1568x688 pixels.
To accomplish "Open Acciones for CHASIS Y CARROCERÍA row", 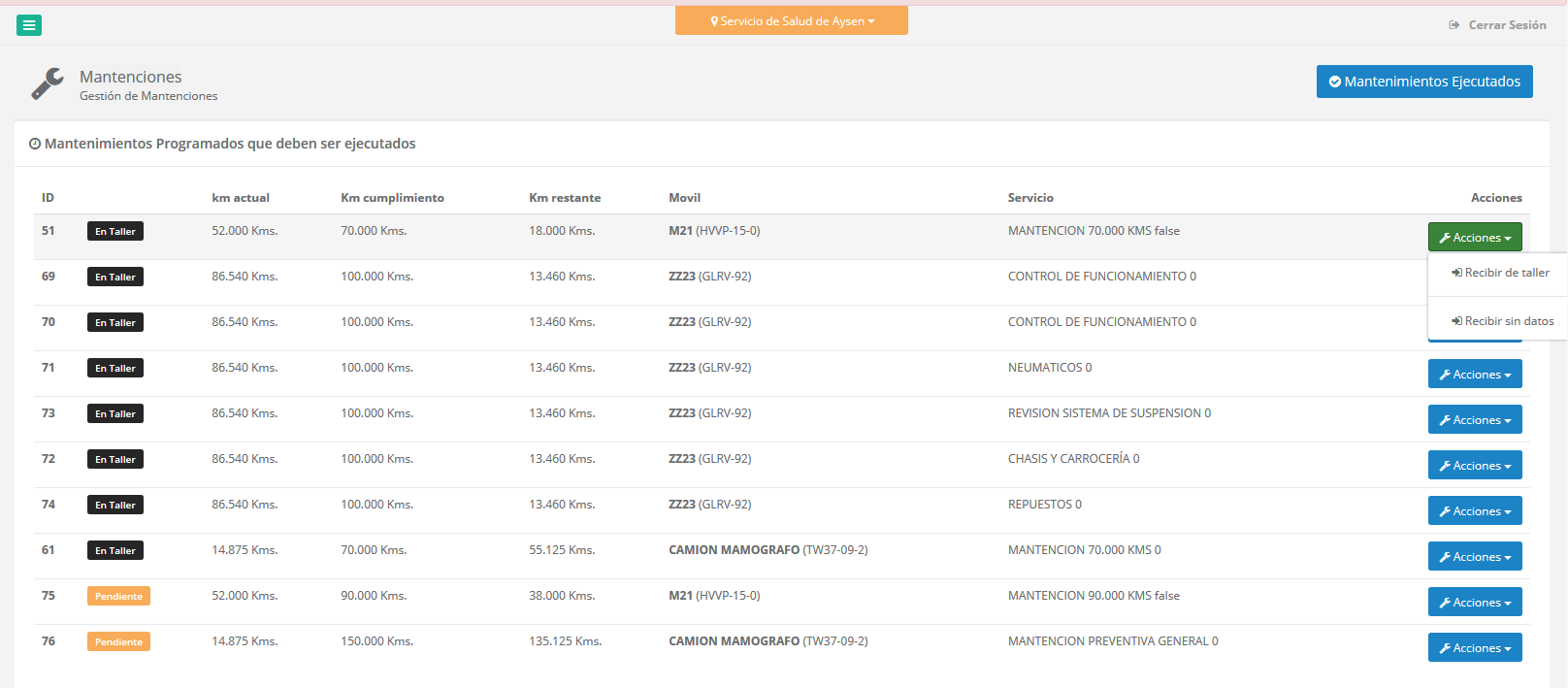I will pyautogui.click(x=1474, y=466).
